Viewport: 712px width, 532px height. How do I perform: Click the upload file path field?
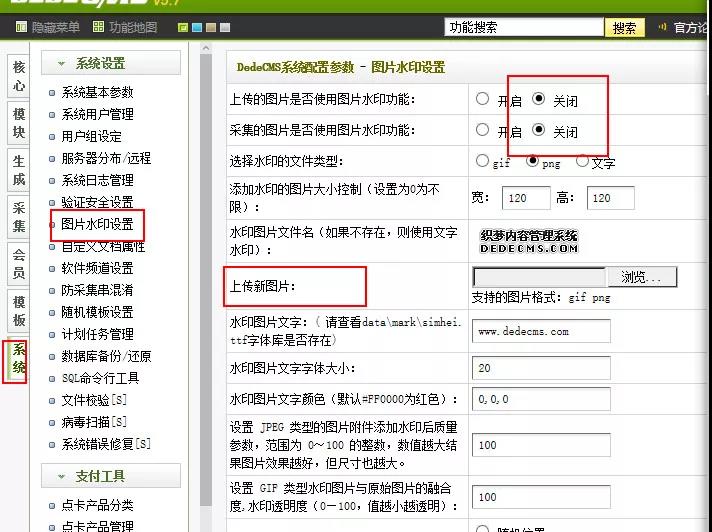(539, 277)
